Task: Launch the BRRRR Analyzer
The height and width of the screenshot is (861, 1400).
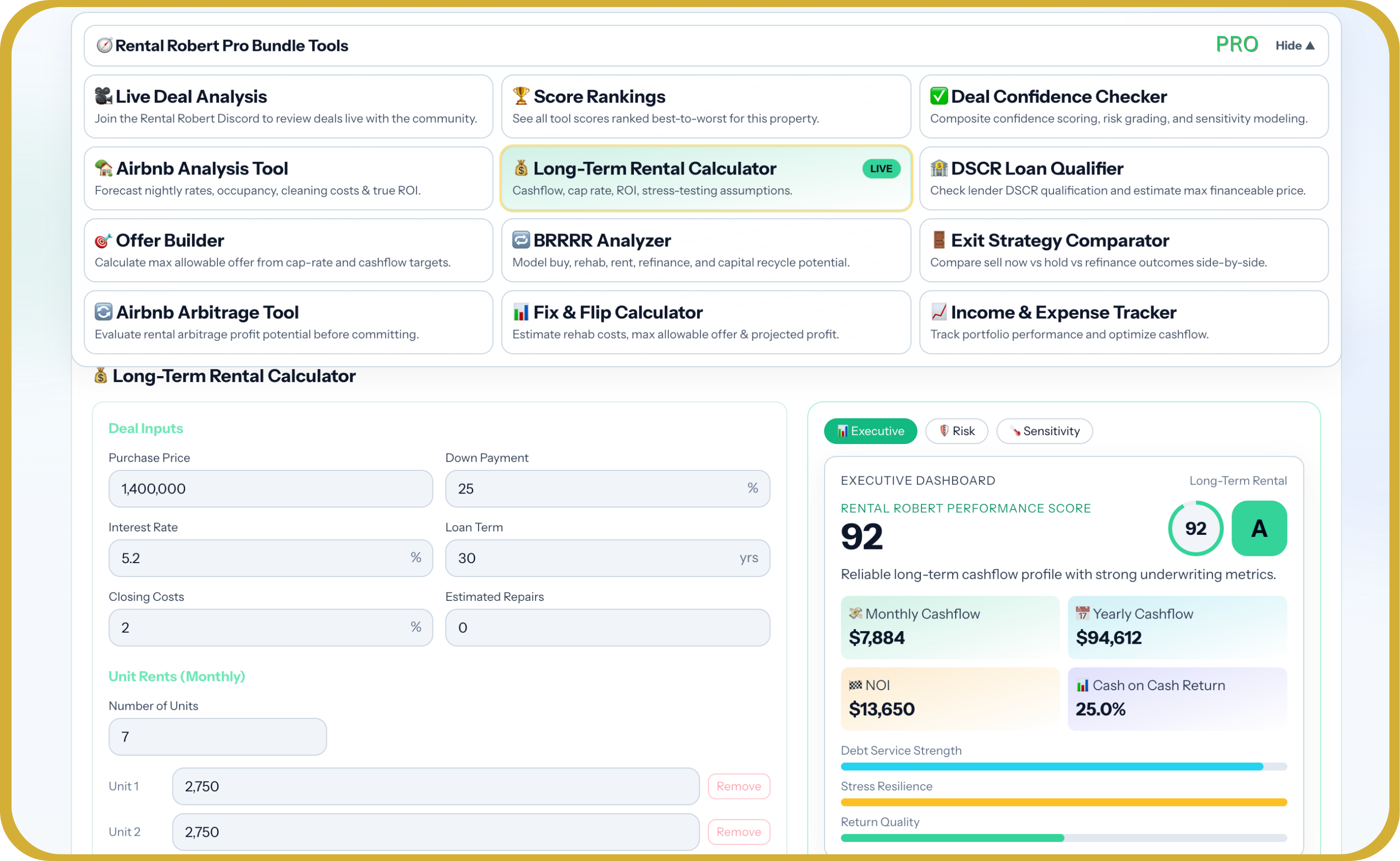Action: (705, 250)
